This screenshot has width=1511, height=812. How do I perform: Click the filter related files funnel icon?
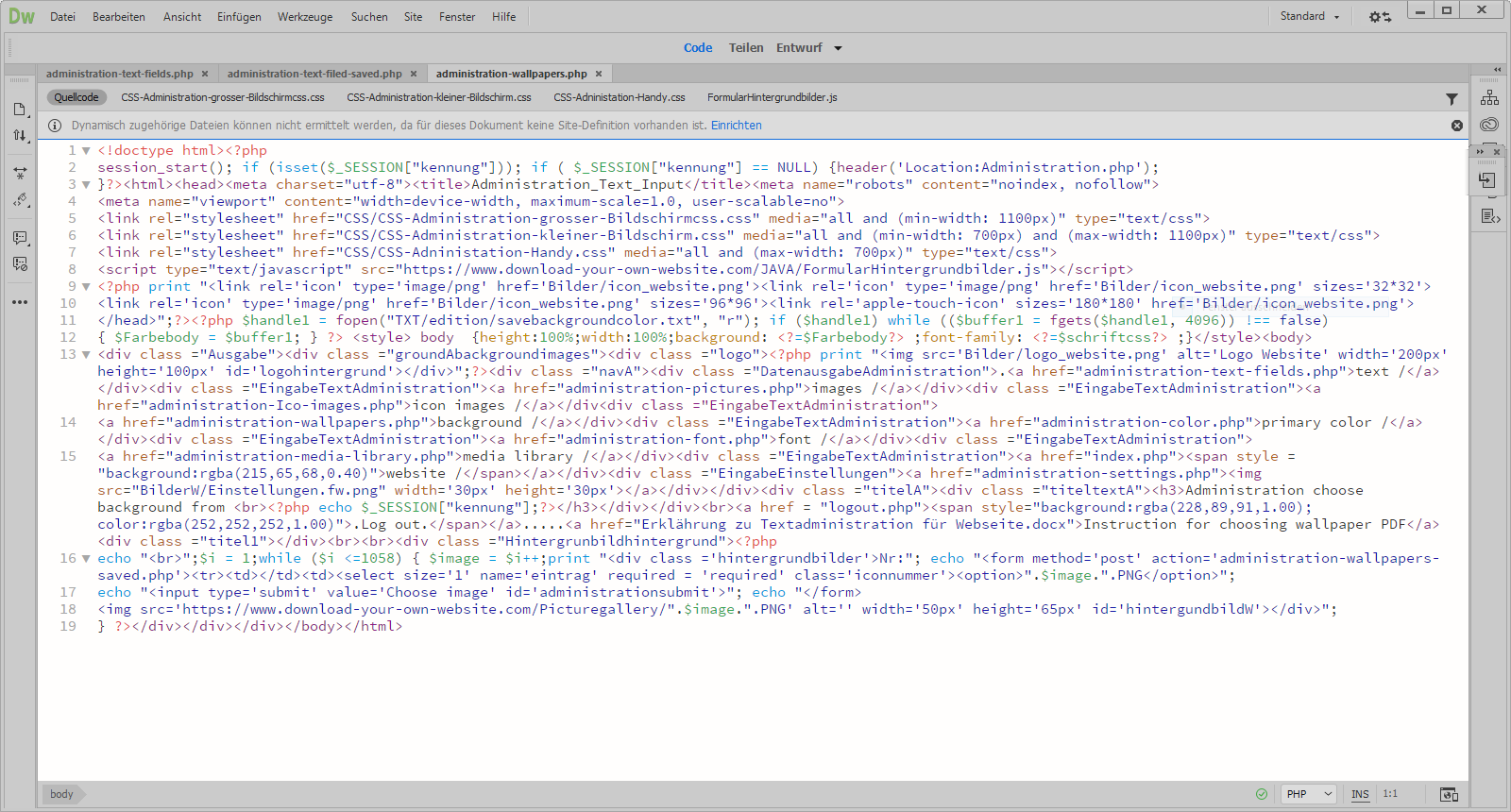point(1452,98)
